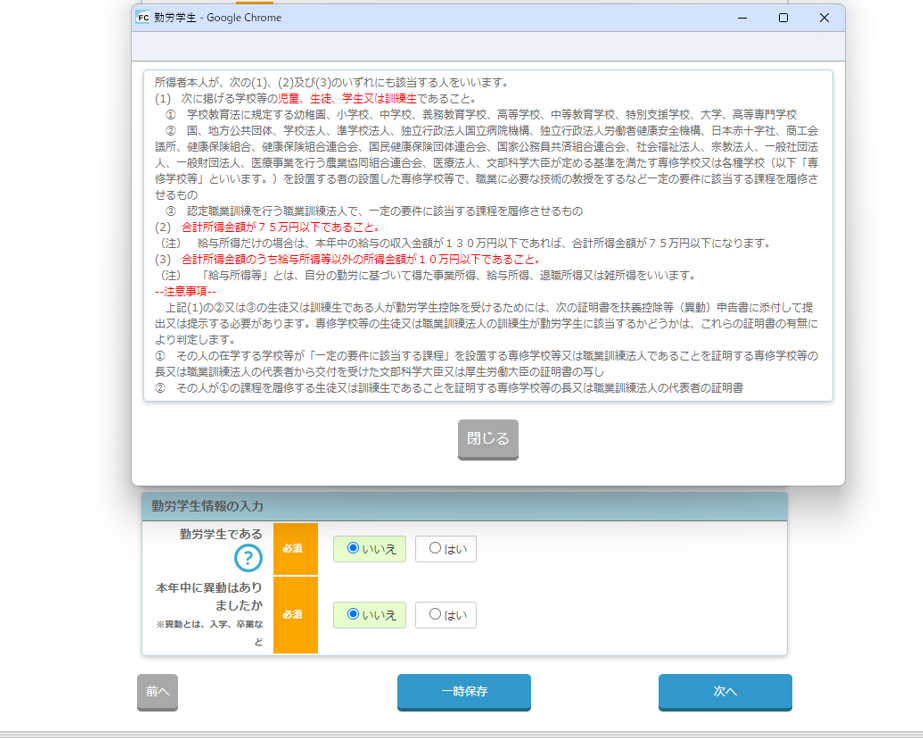Maximize the 勤労学生 popup window

(x=783, y=18)
